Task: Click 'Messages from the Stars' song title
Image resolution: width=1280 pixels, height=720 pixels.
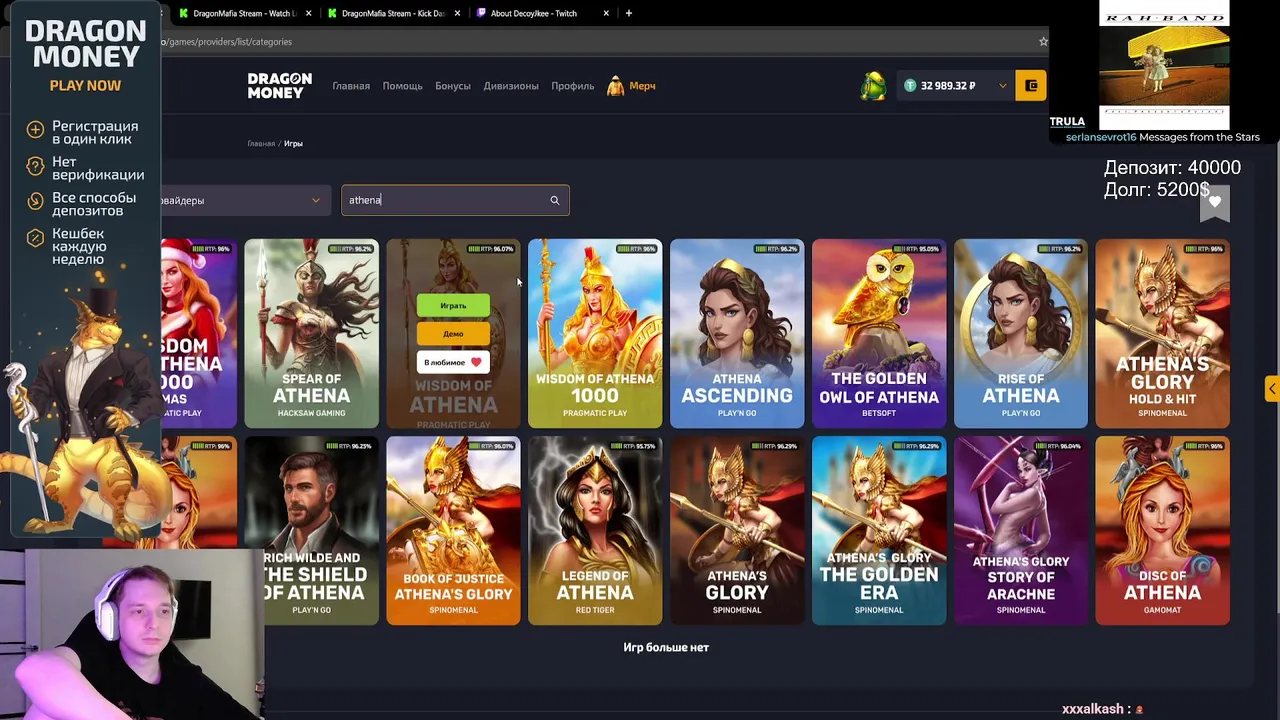Action: [1199, 137]
